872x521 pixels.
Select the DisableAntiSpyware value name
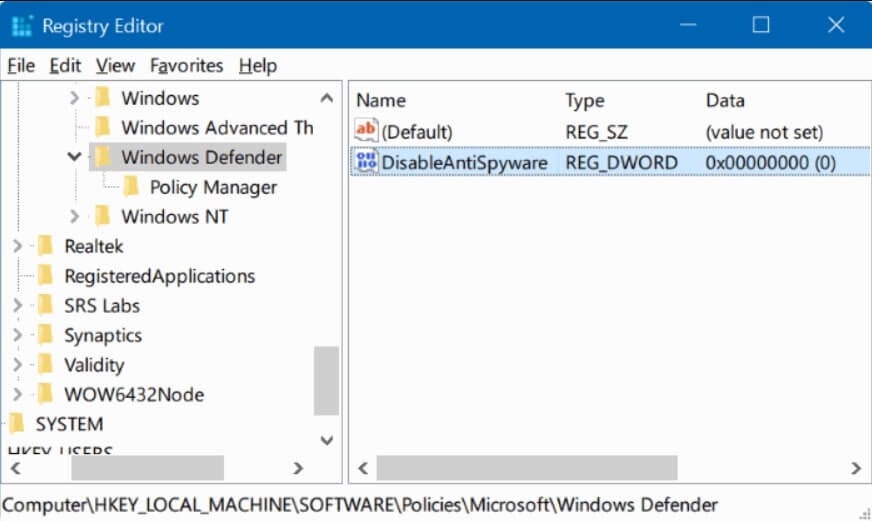[x=464, y=162]
